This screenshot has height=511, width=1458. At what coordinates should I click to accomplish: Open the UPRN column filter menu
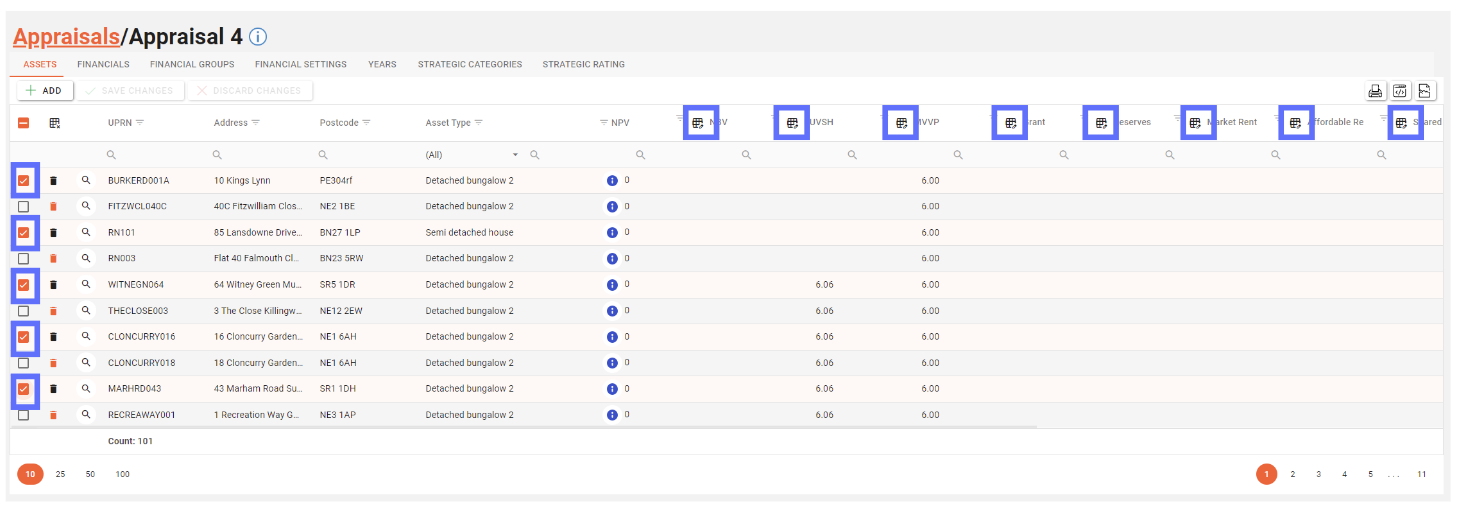(x=140, y=123)
